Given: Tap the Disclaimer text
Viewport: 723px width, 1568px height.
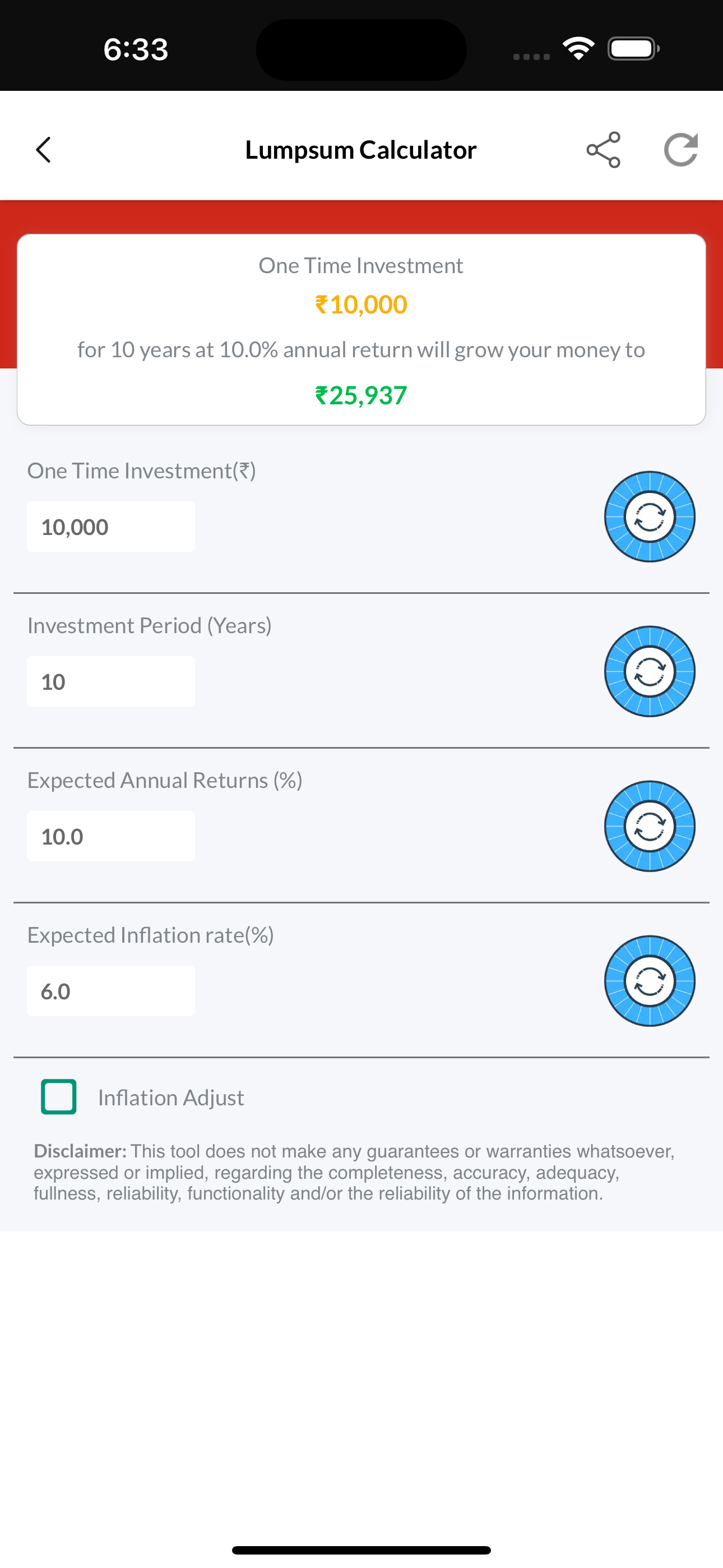Looking at the screenshot, I should coord(354,1172).
